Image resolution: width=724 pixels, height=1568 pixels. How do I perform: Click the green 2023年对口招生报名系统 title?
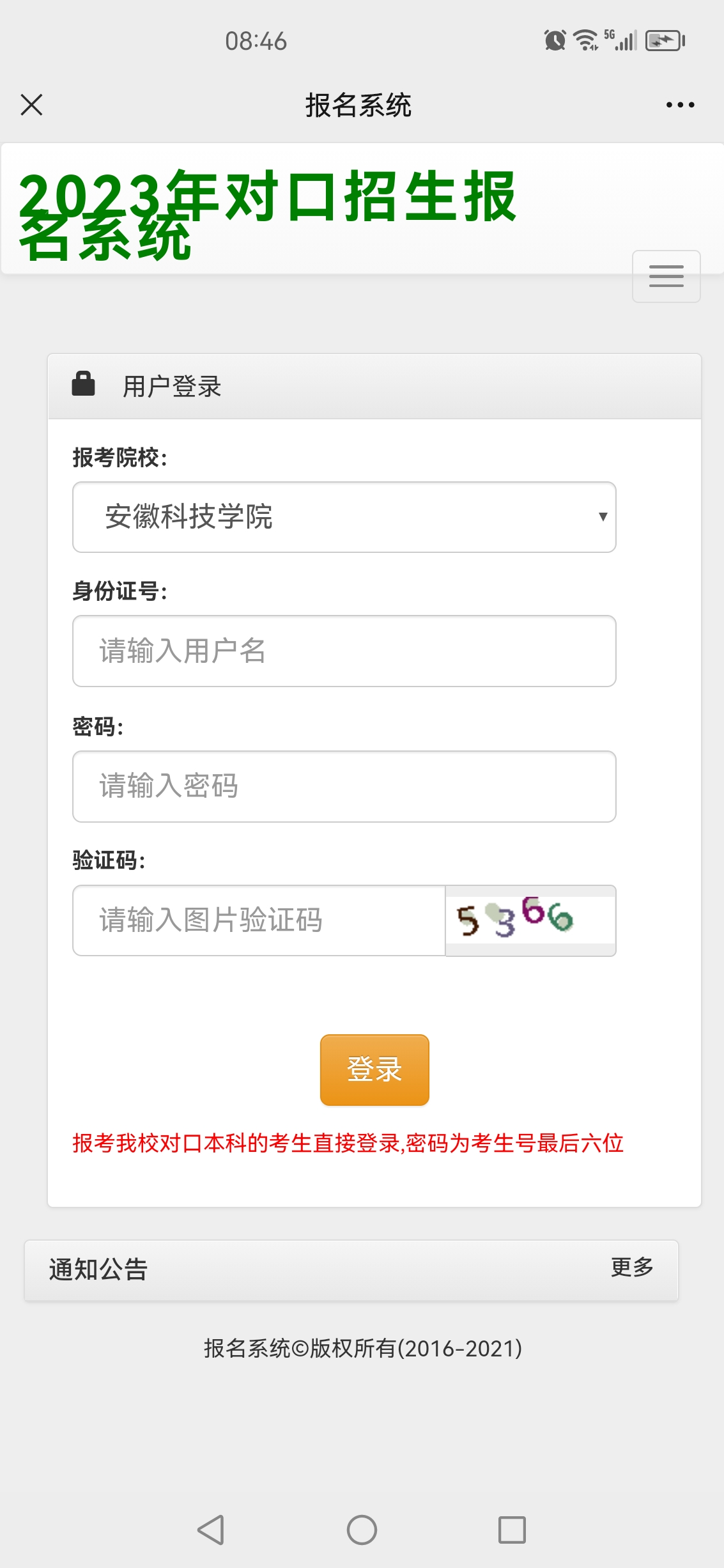pos(267,214)
